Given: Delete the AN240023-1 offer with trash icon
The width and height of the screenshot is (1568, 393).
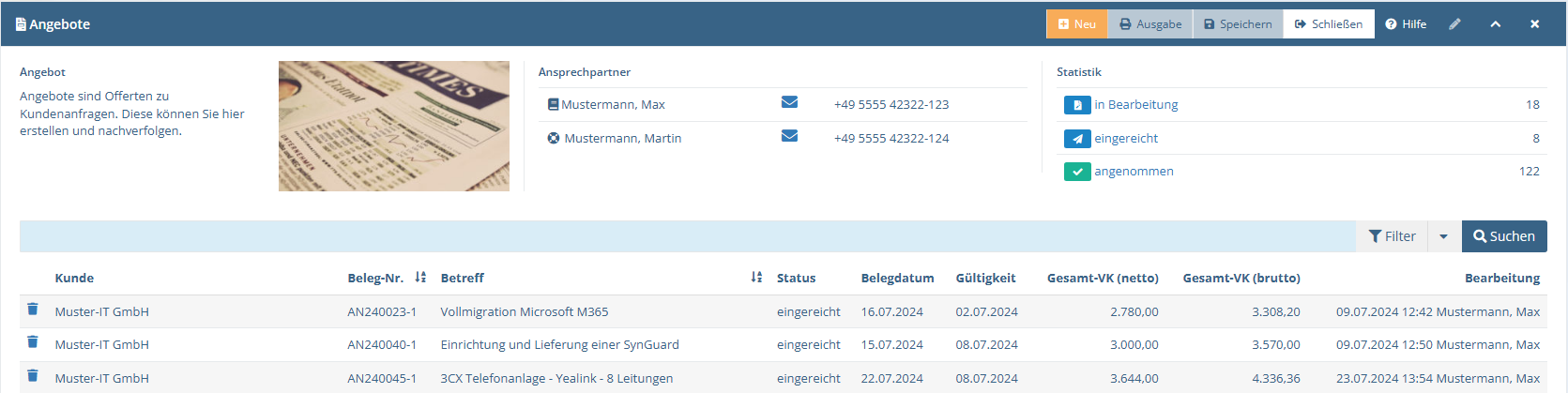Looking at the screenshot, I should (x=33, y=310).
